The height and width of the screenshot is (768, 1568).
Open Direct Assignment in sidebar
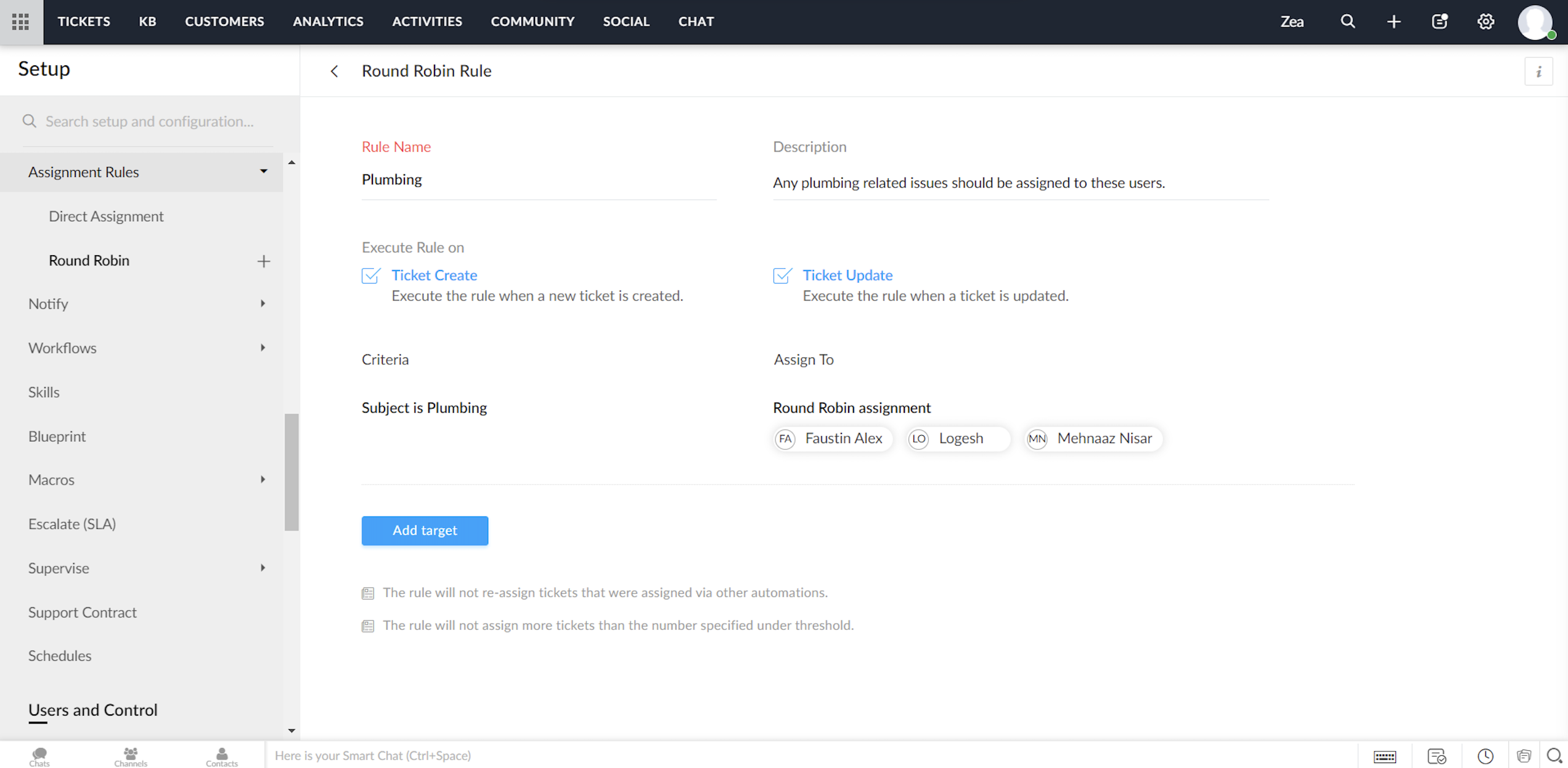(106, 216)
